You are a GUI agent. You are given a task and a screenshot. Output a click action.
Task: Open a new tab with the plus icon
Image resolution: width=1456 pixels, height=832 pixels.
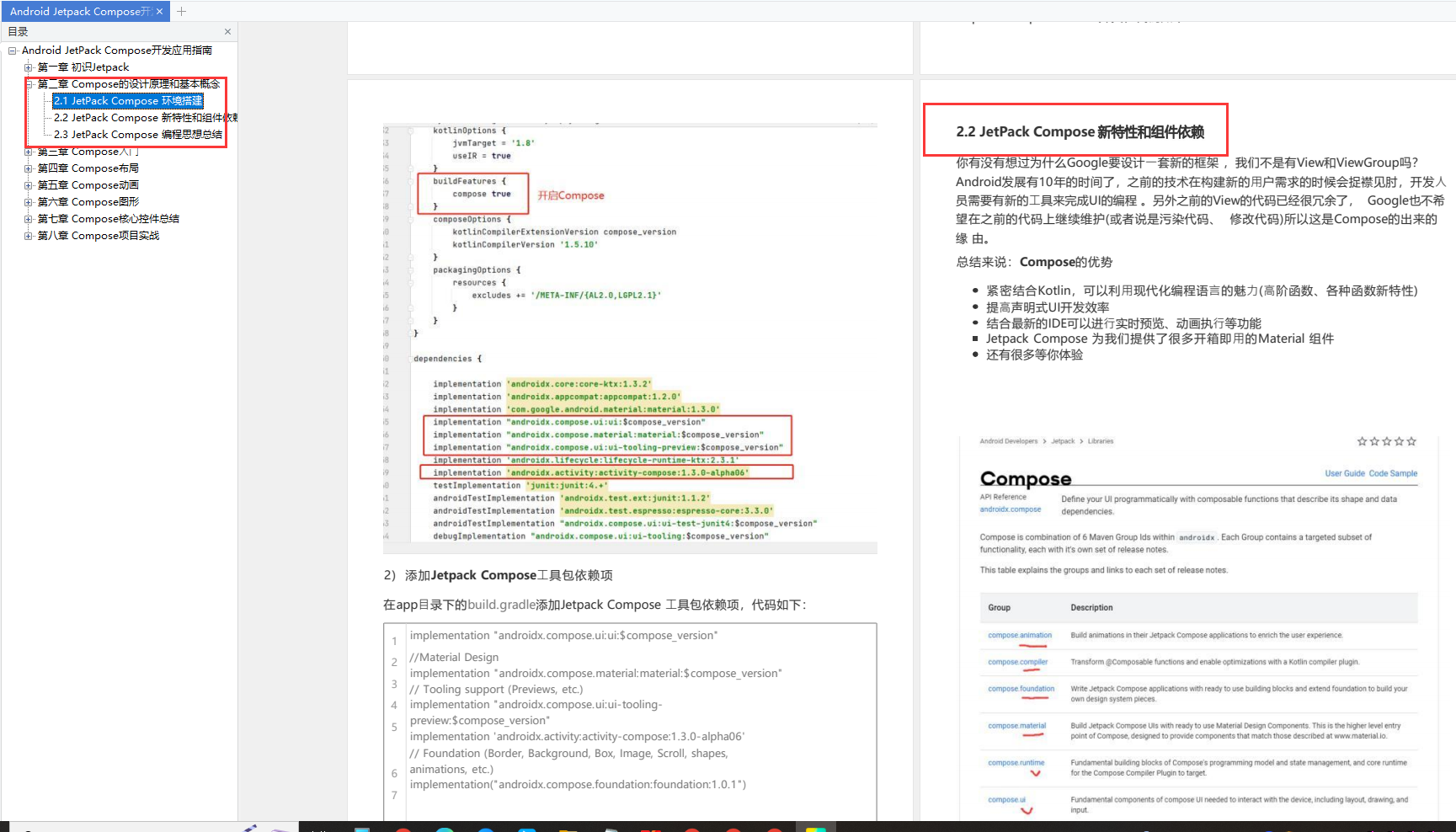[181, 11]
